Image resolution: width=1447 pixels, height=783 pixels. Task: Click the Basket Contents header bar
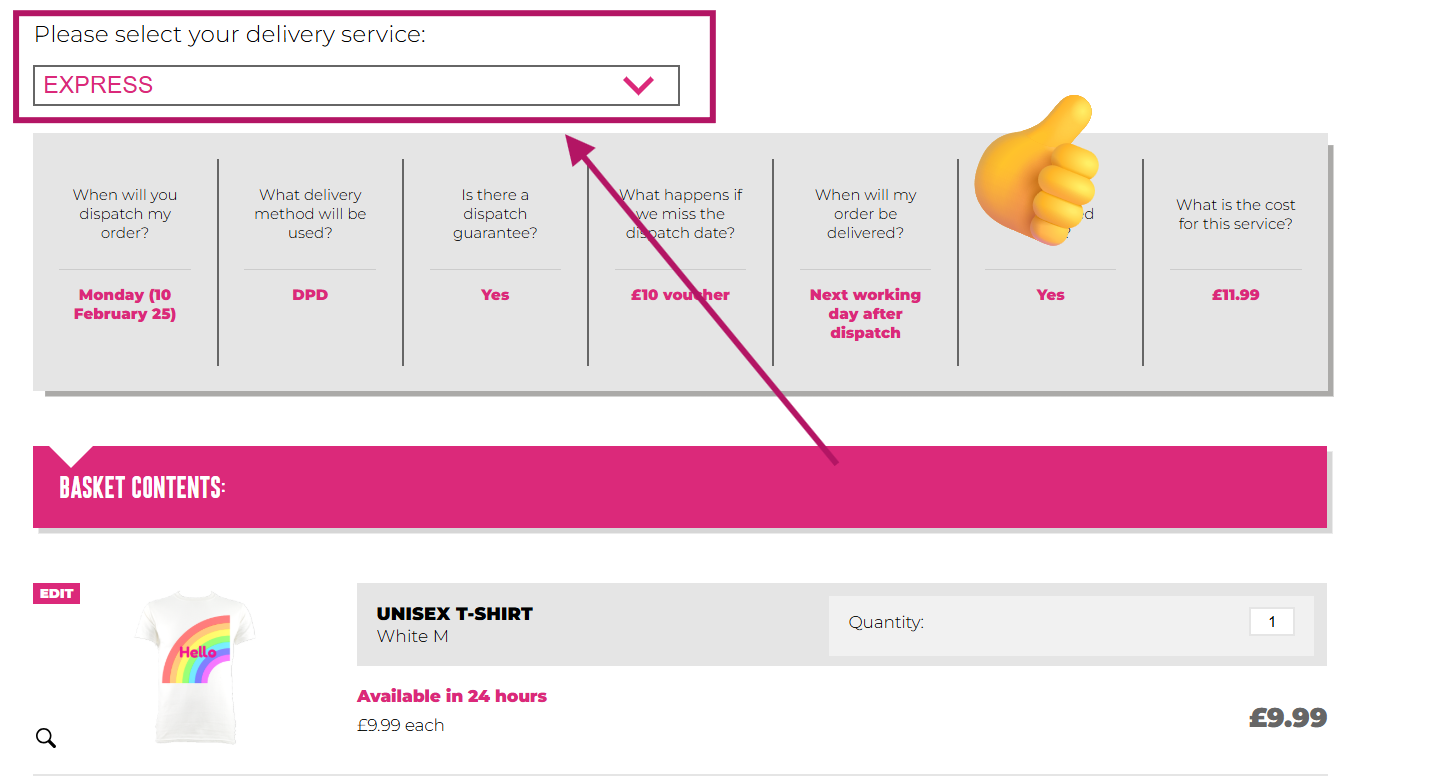(x=680, y=487)
